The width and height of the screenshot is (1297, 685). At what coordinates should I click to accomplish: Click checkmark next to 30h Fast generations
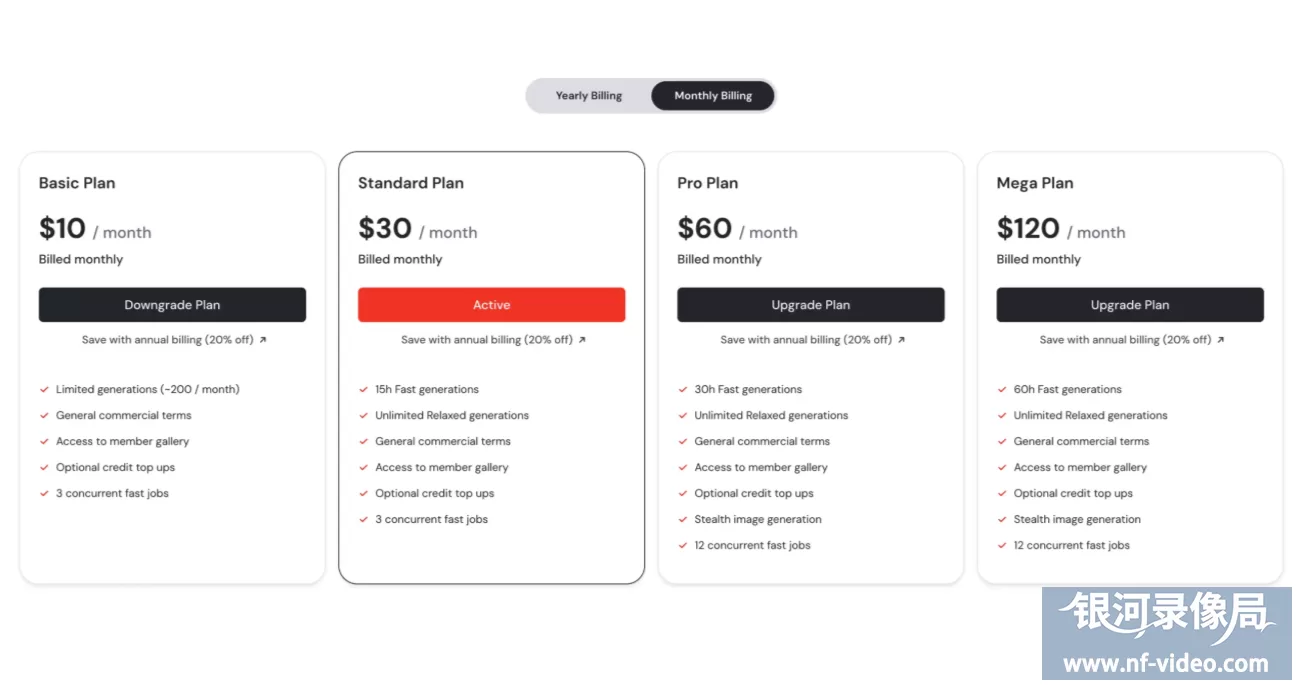click(683, 390)
